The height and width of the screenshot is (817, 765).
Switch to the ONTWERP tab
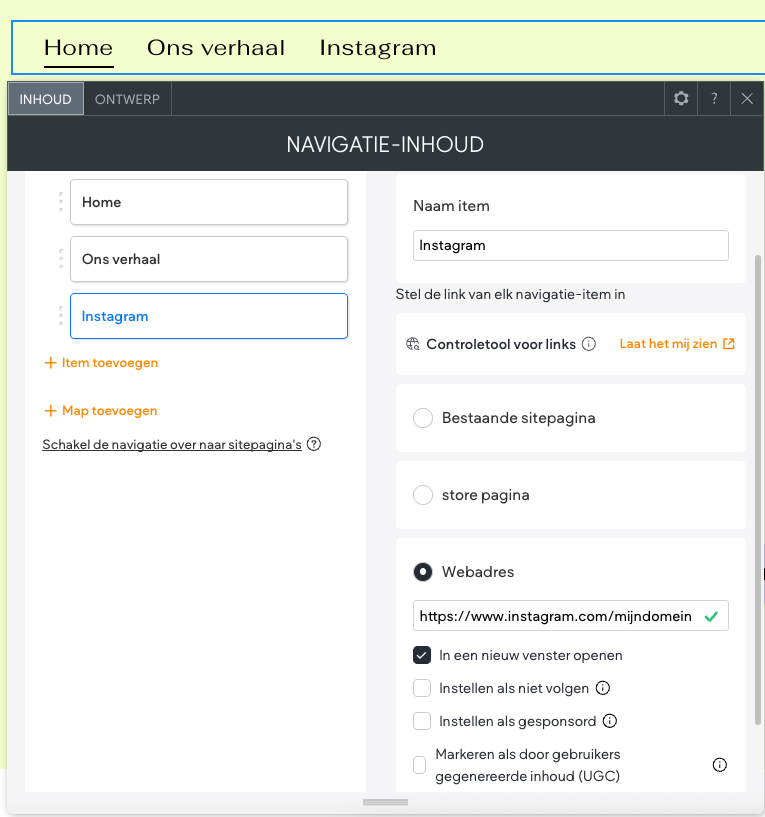click(x=127, y=99)
